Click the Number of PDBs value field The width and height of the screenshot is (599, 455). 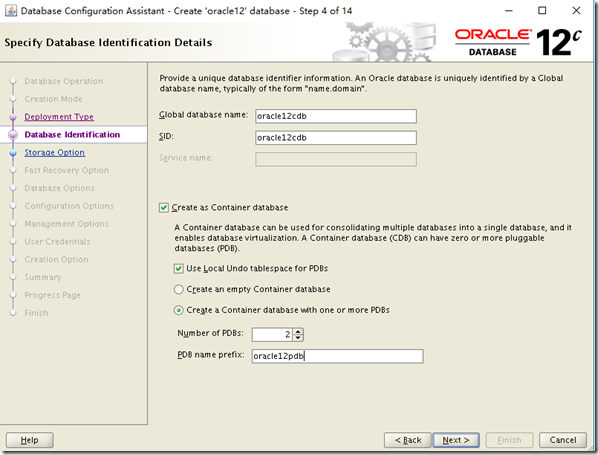[273, 335]
